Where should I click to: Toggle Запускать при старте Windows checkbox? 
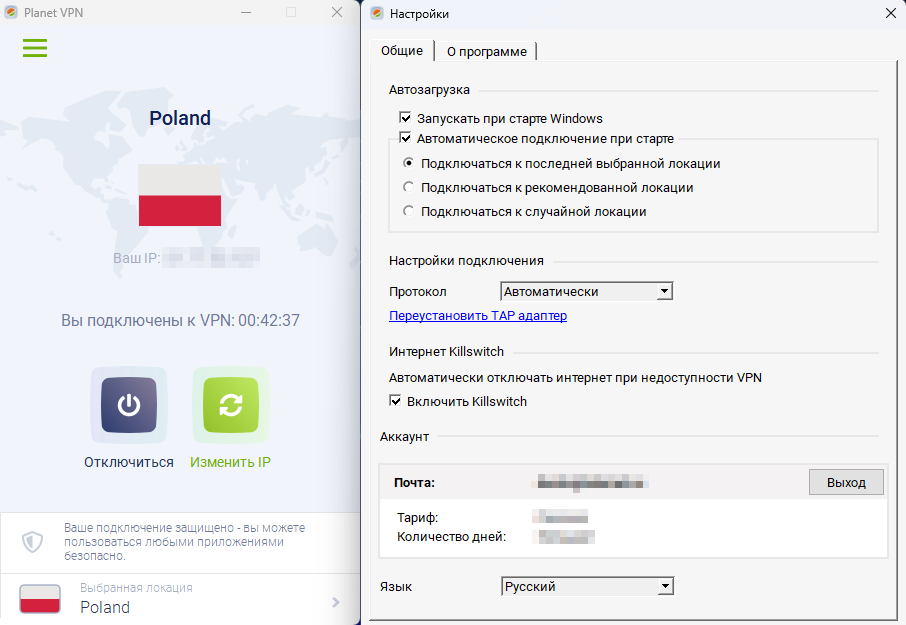pos(406,118)
